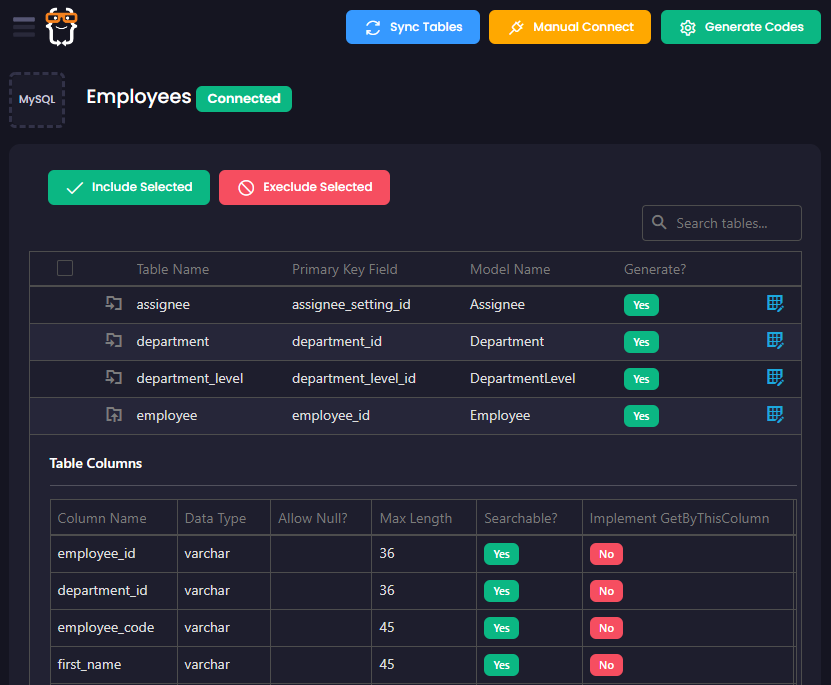Focus the Search tables input field
This screenshot has width=831, height=685.
722,223
